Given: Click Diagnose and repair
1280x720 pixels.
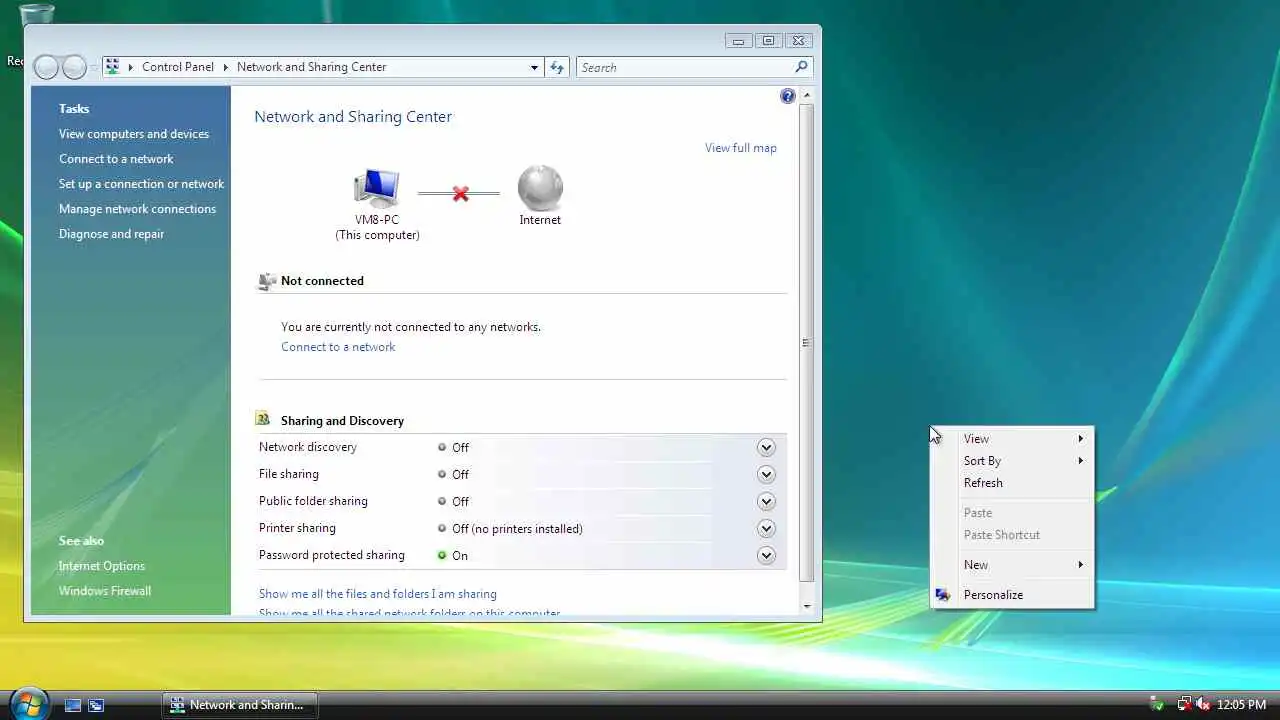Looking at the screenshot, I should pyautogui.click(x=111, y=234).
